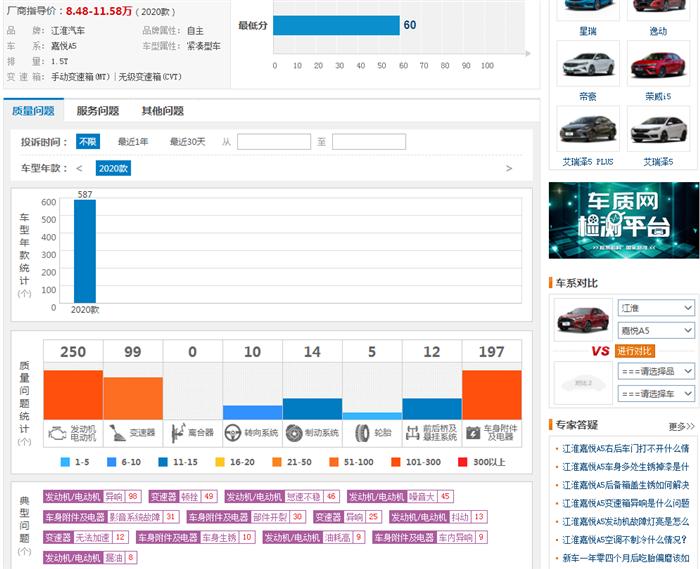Open 江淮嘉悦A5变速箱异响 question link
Image resolution: width=700 pixels, height=569 pixels.
(625, 503)
